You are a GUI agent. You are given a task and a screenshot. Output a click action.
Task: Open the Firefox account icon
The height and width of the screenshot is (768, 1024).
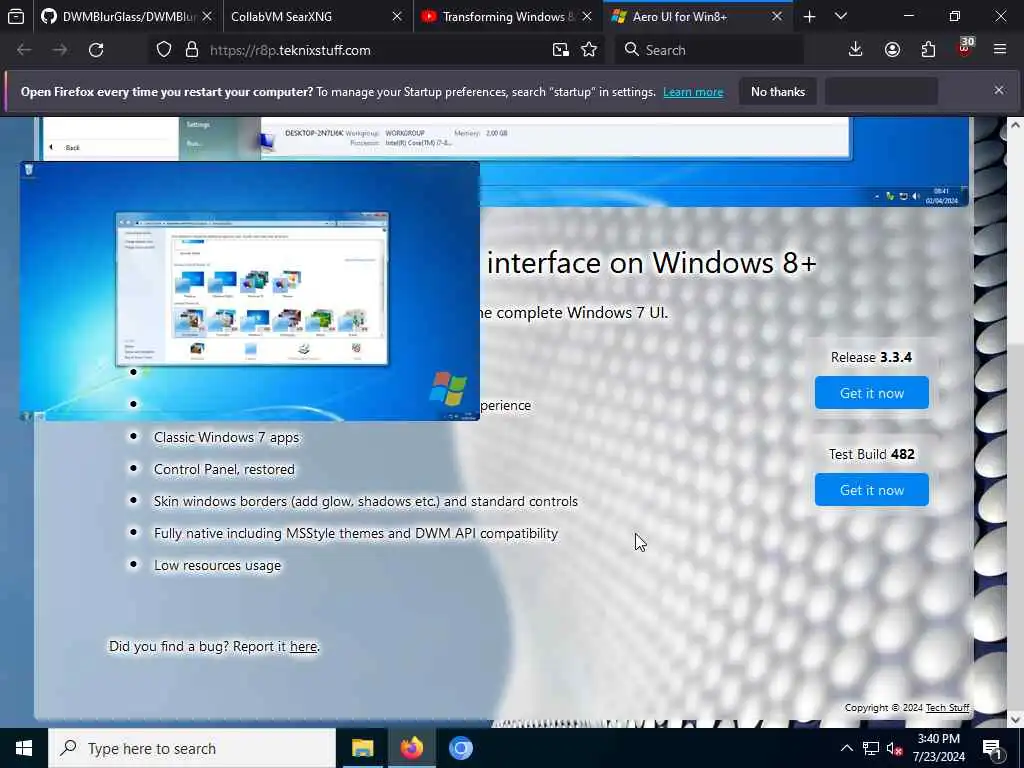point(892,50)
